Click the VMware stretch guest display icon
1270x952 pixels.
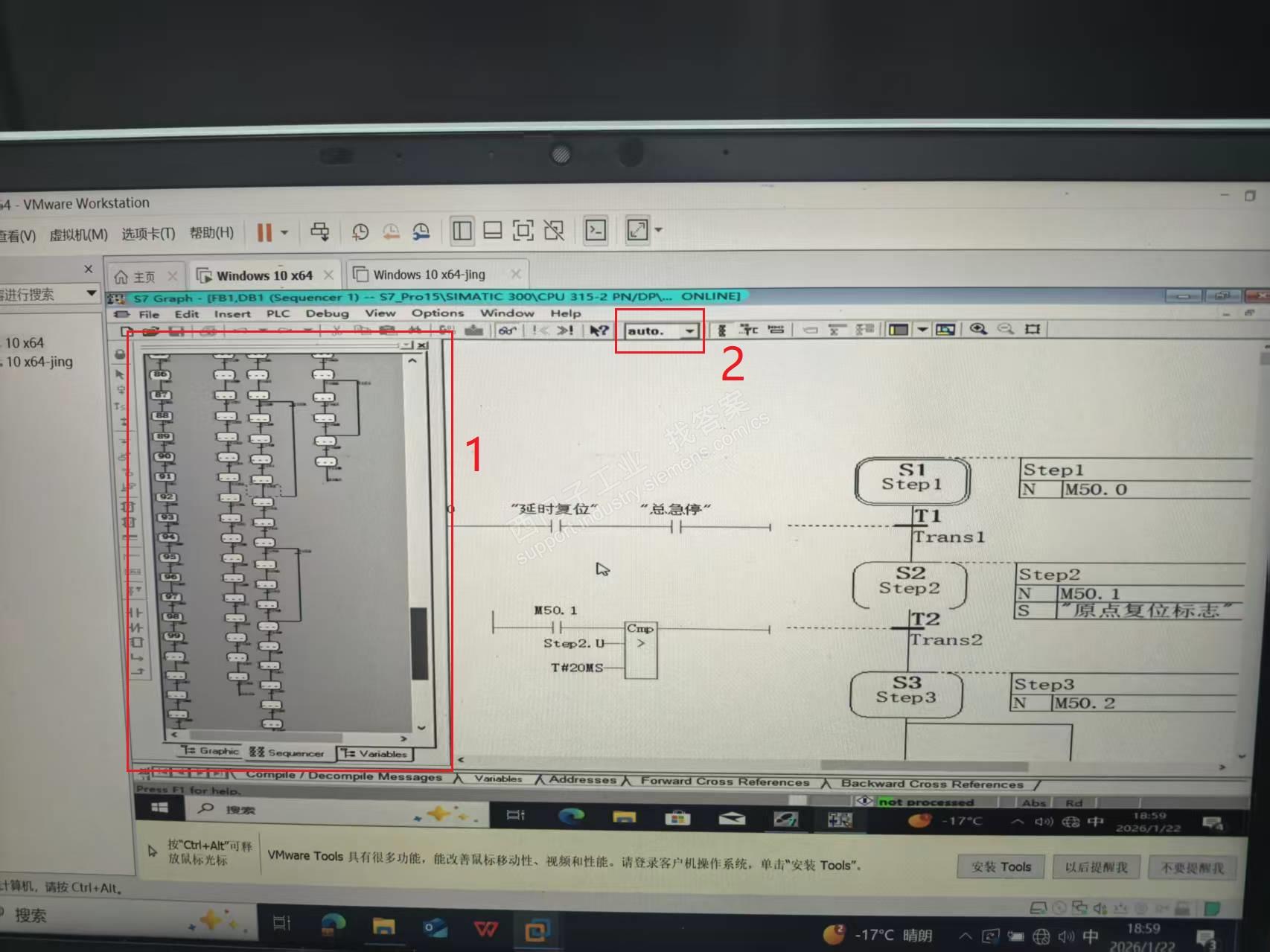(637, 230)
